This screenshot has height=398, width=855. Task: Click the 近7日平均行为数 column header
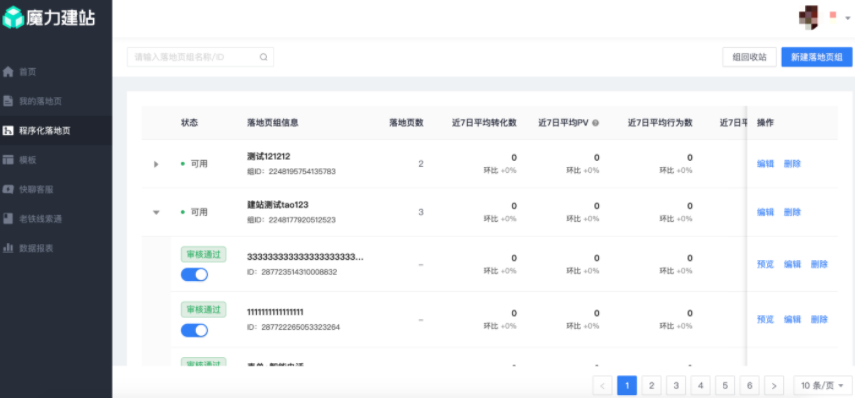(660, 123)
